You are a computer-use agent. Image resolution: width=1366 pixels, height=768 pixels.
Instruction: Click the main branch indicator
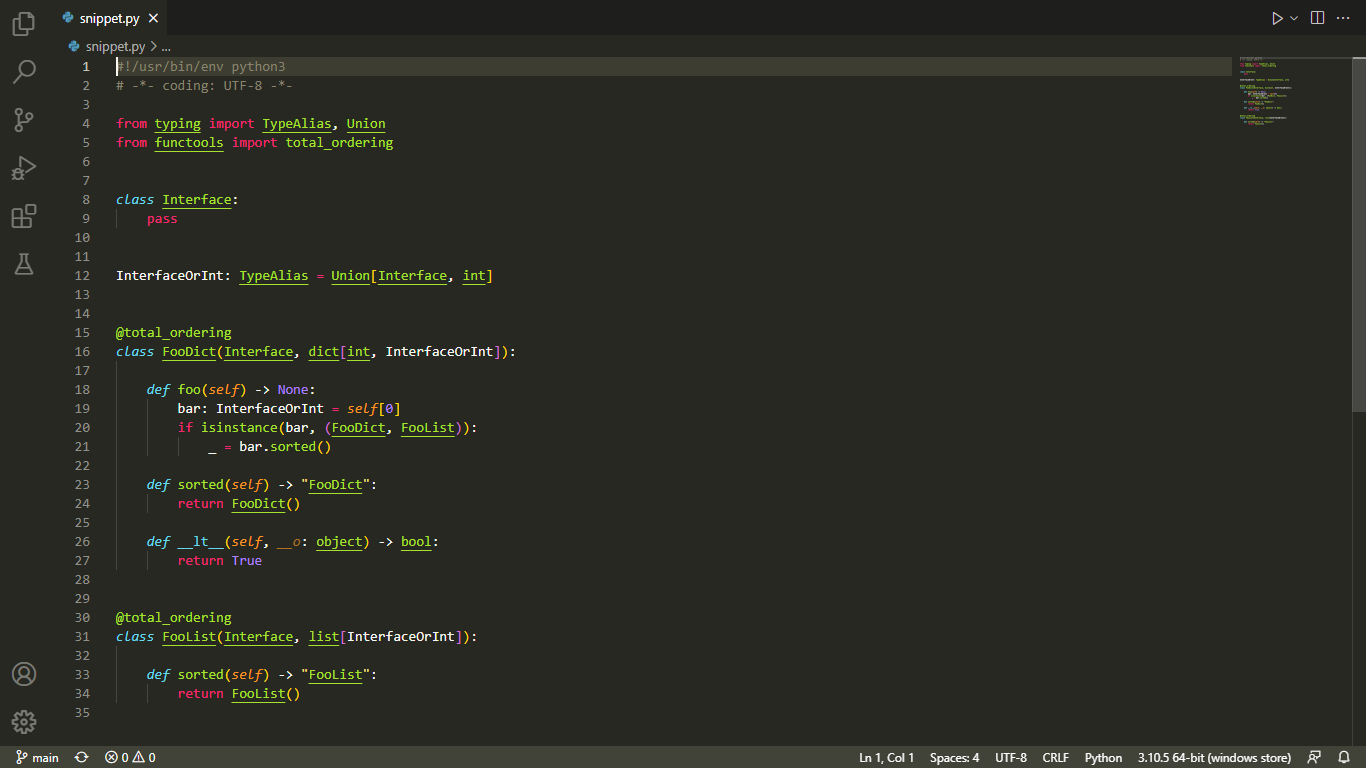(x=36, y=757)
